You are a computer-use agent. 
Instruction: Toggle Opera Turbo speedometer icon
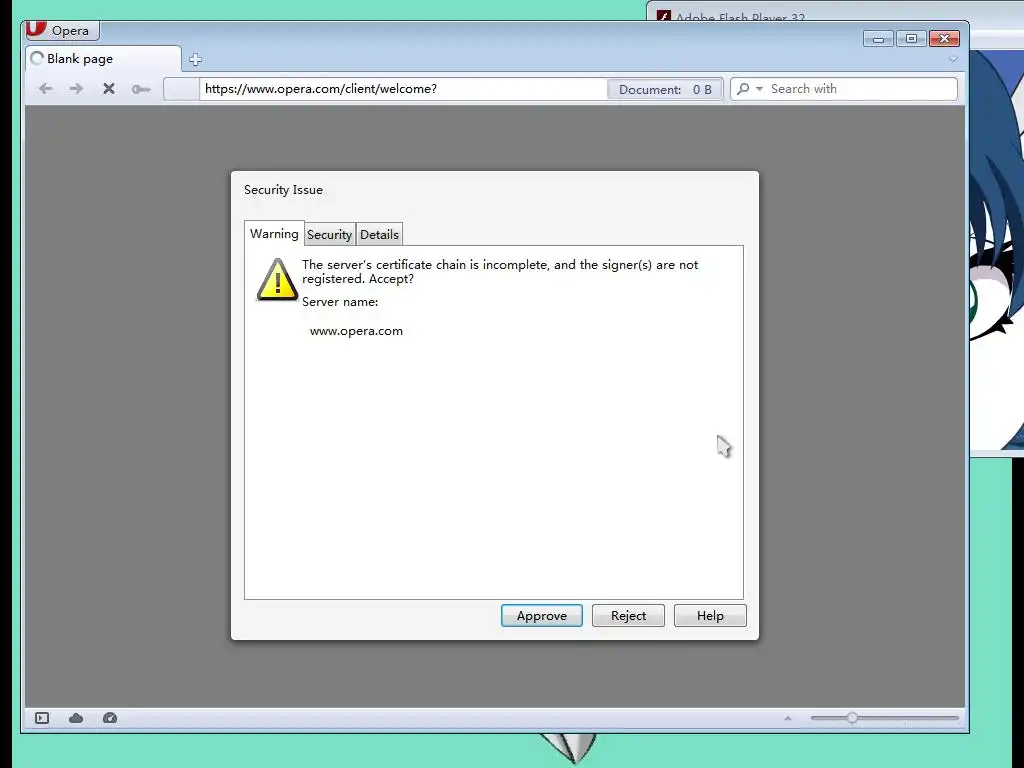(x=110, y=718)
